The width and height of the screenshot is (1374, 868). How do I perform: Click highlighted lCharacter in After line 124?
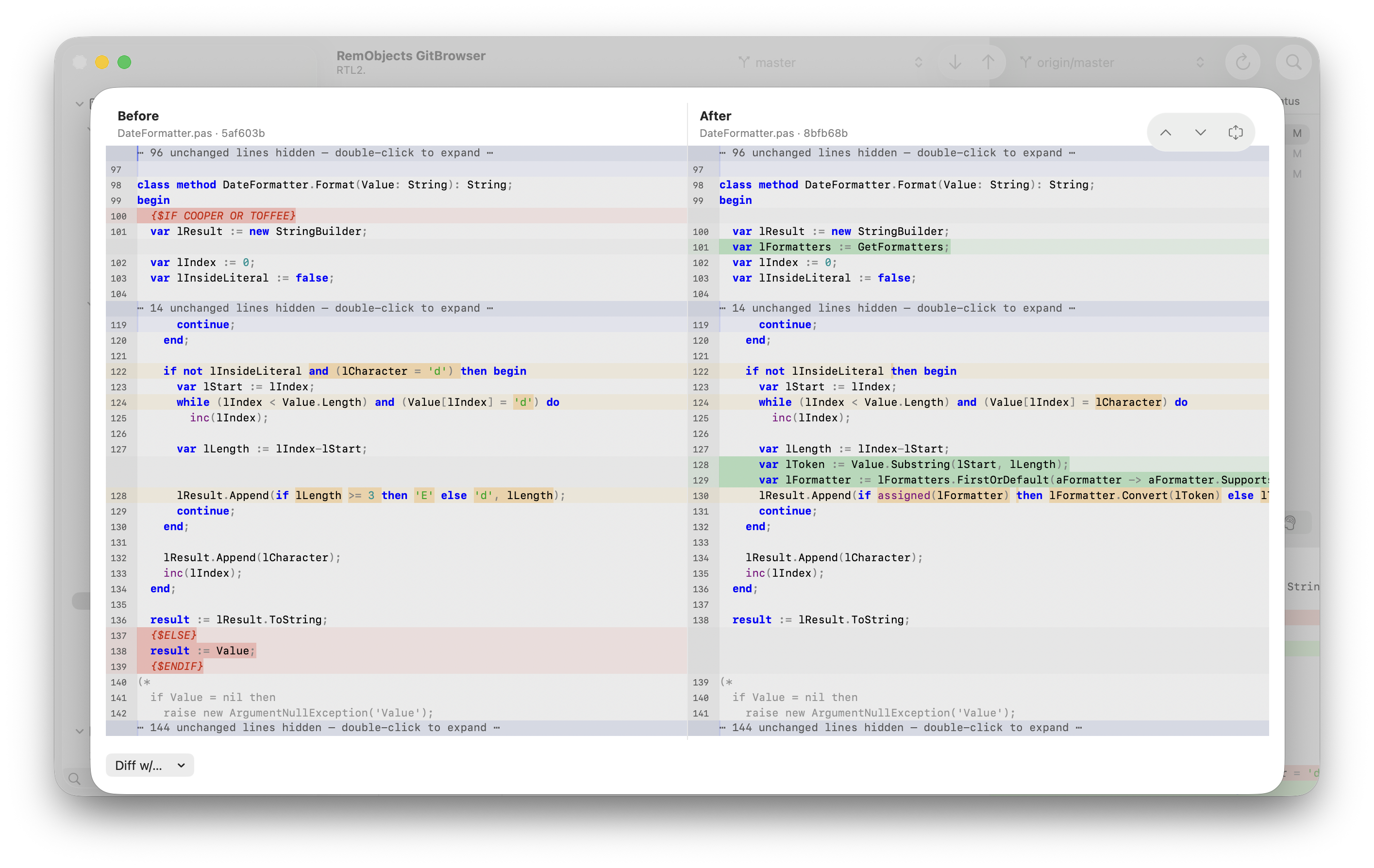tap(1128, 402)
